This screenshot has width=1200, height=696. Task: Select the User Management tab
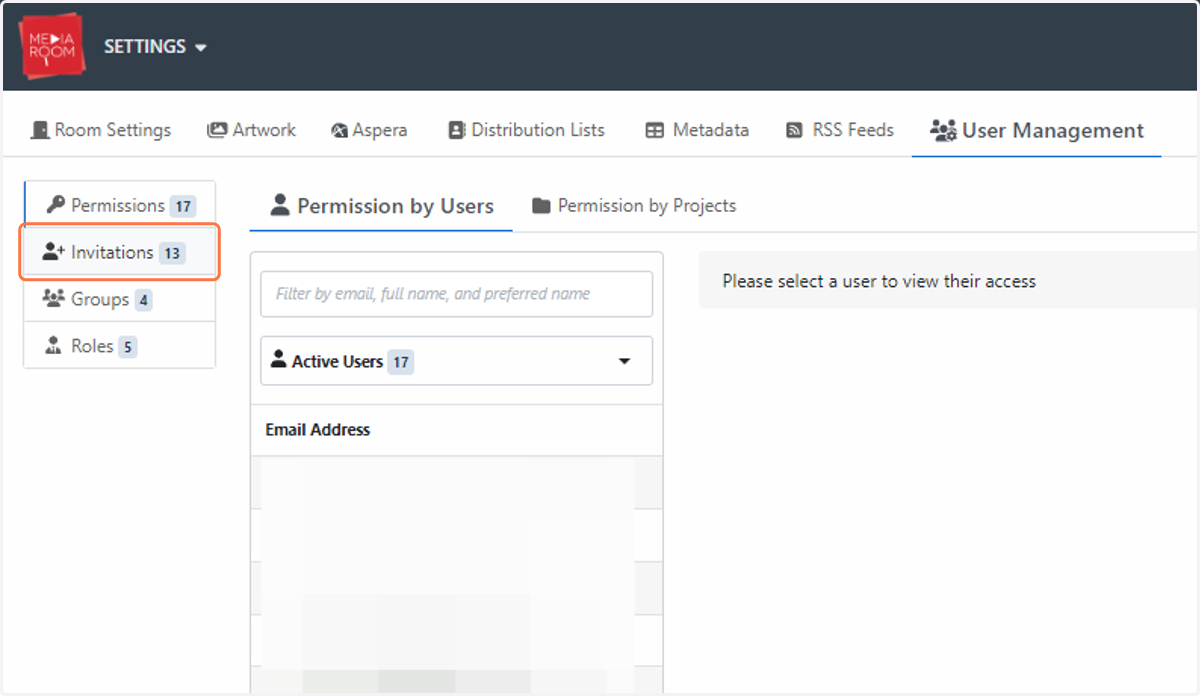click(x=1036, y=131)
